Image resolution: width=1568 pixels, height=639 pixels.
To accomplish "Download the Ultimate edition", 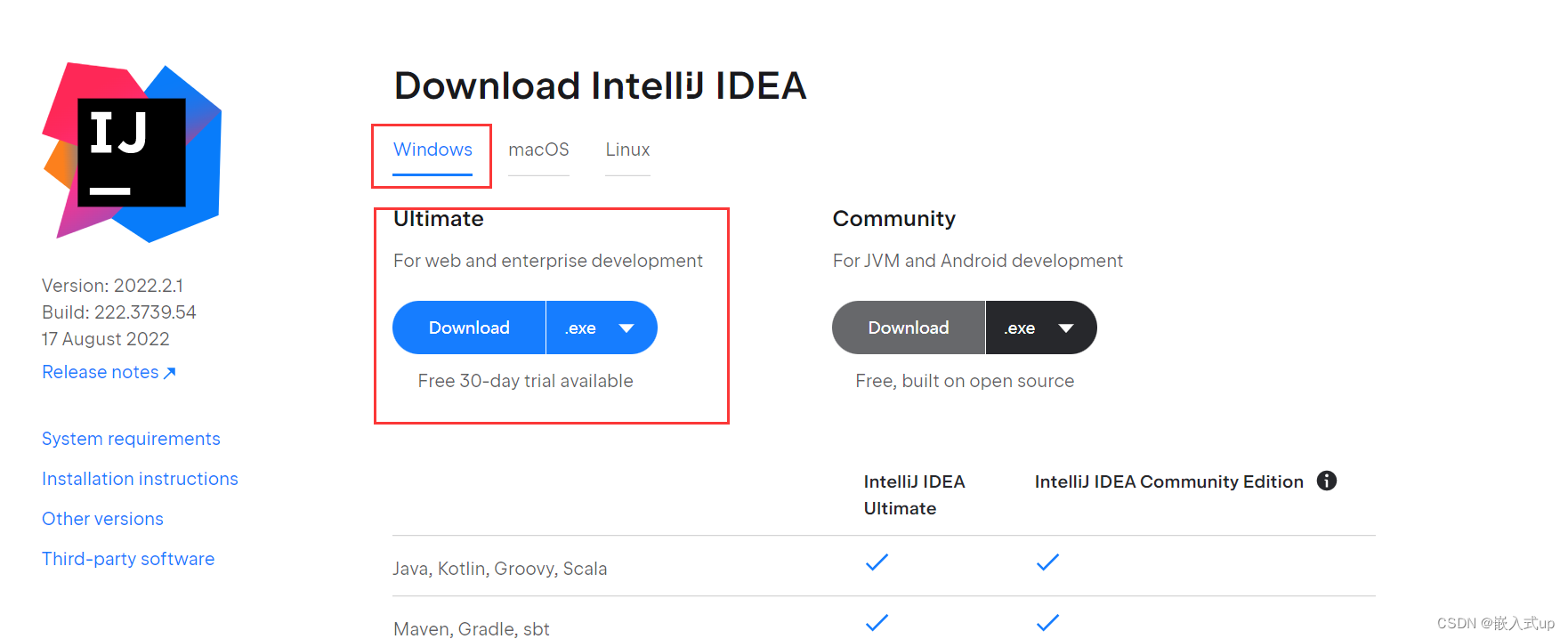I will click(x=469, y=328).
